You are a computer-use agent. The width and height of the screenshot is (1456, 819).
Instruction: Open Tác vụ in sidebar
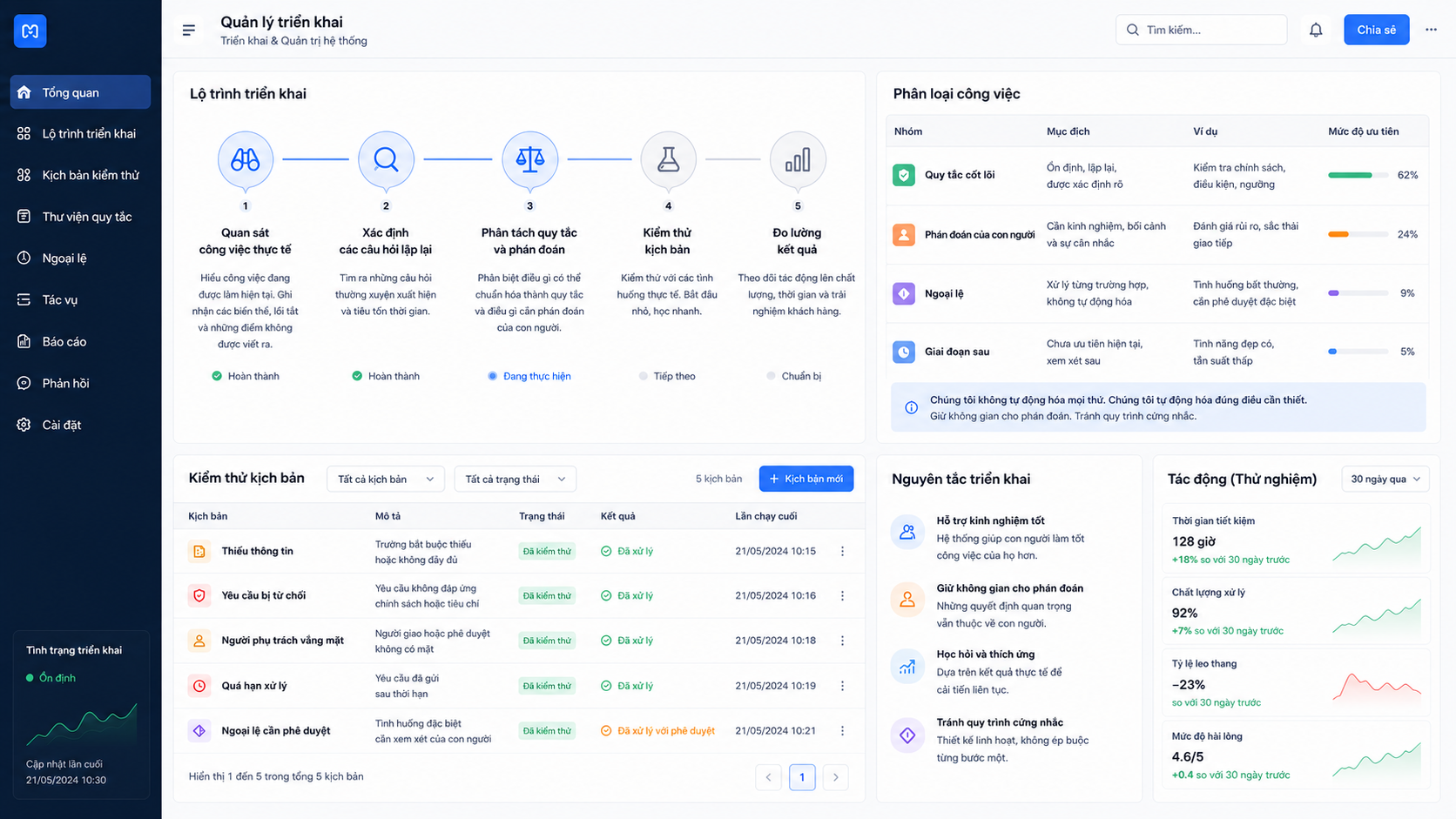[80, 299]
